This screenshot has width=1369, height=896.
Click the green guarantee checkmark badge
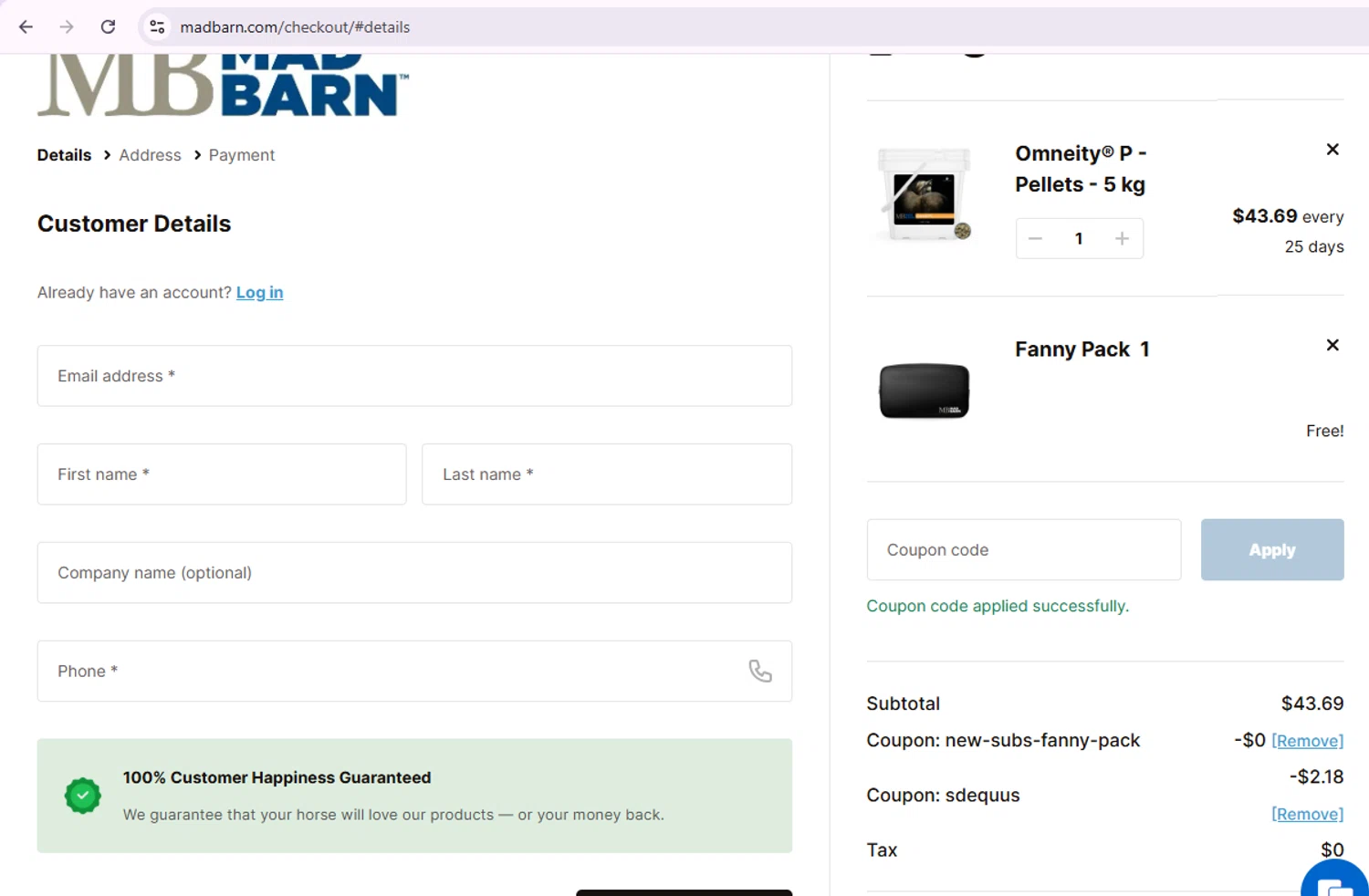83,796
